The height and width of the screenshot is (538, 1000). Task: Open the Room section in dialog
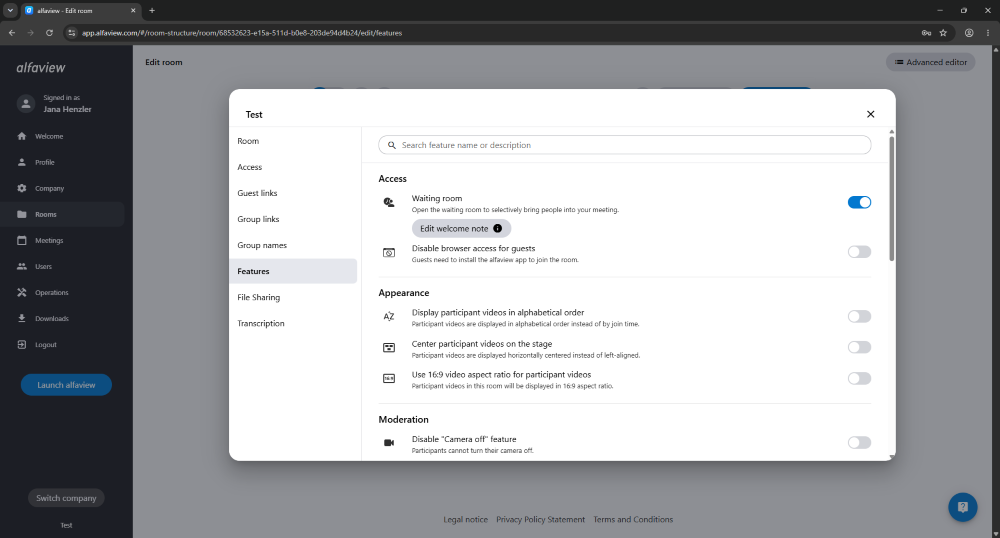(x=293, y=141)
